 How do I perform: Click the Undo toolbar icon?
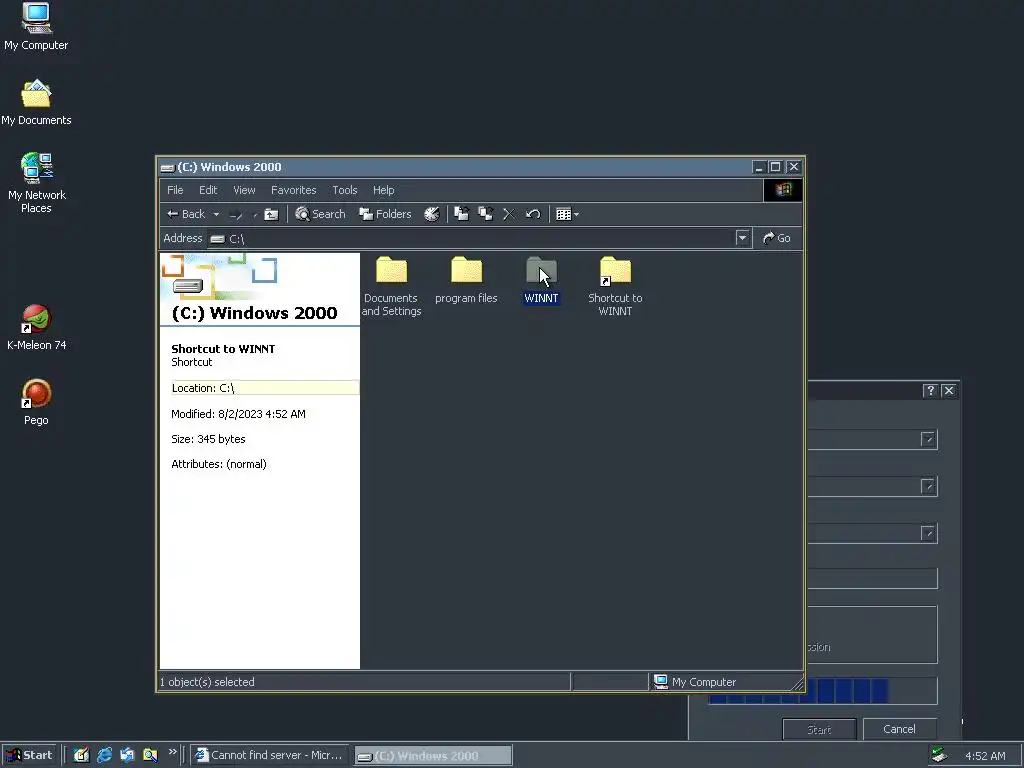pos(533,214)
